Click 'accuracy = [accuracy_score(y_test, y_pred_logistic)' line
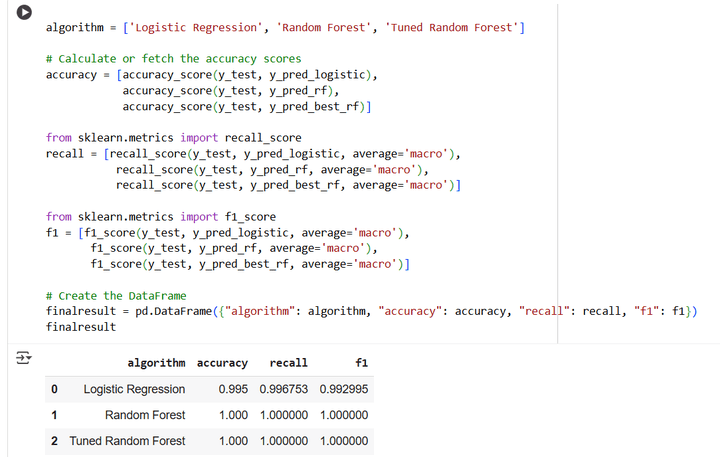This screenshot has height=457, width=720. tap(212, 75)
